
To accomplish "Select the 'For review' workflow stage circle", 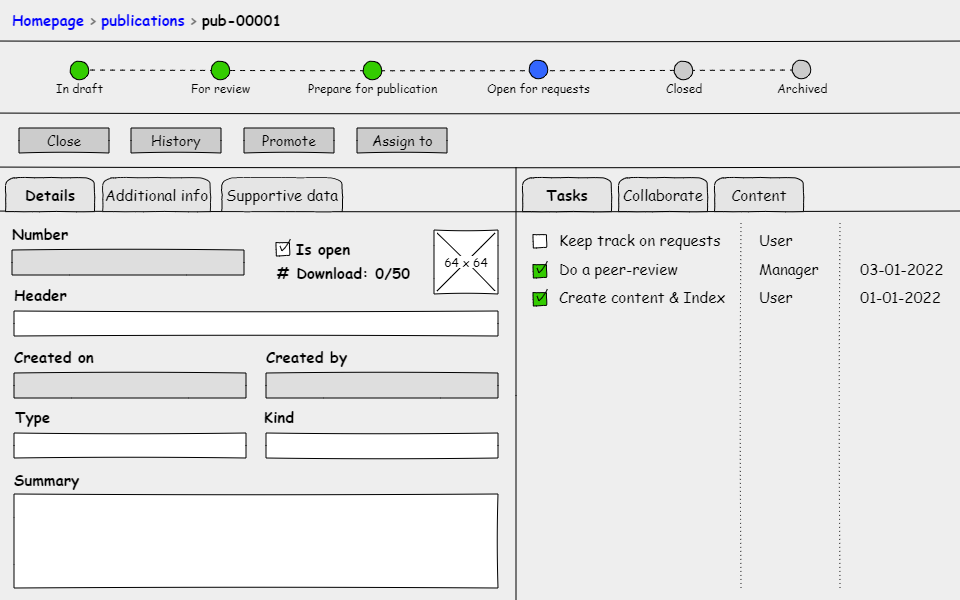I will tap(220, 70).
